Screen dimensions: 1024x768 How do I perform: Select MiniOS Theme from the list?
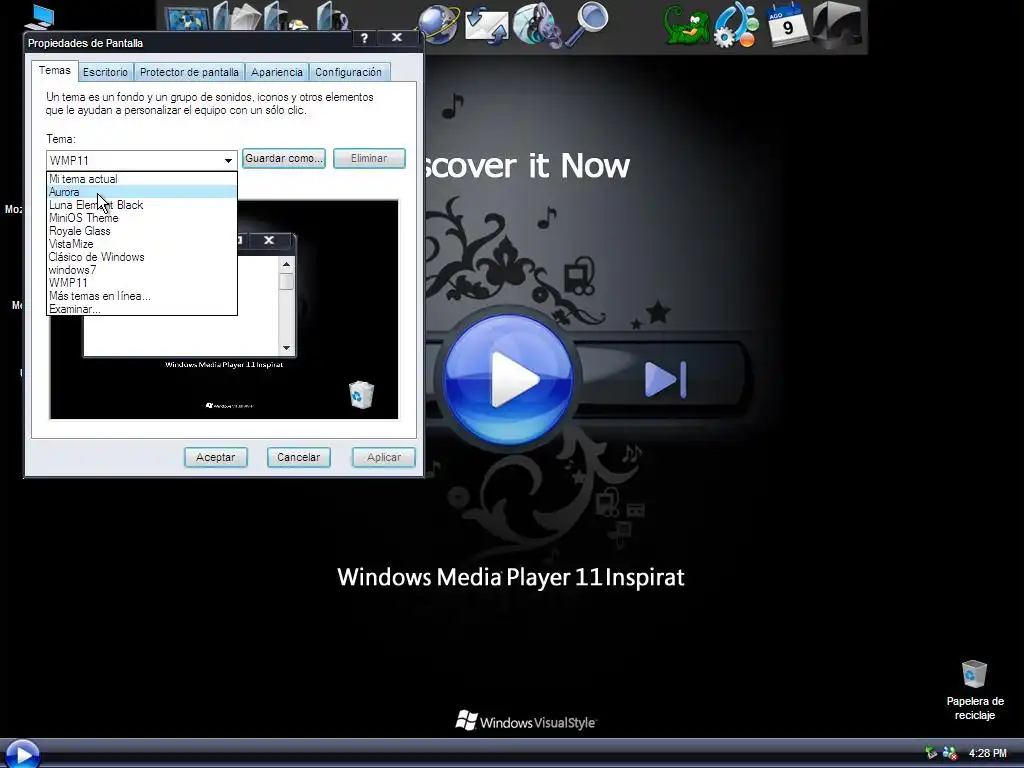click(142, 218)
